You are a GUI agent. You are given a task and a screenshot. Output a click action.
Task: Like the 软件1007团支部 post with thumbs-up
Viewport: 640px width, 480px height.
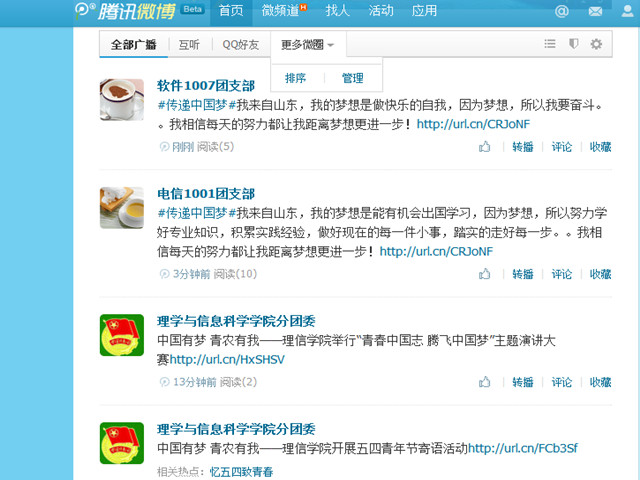click(x=484, y=147)
